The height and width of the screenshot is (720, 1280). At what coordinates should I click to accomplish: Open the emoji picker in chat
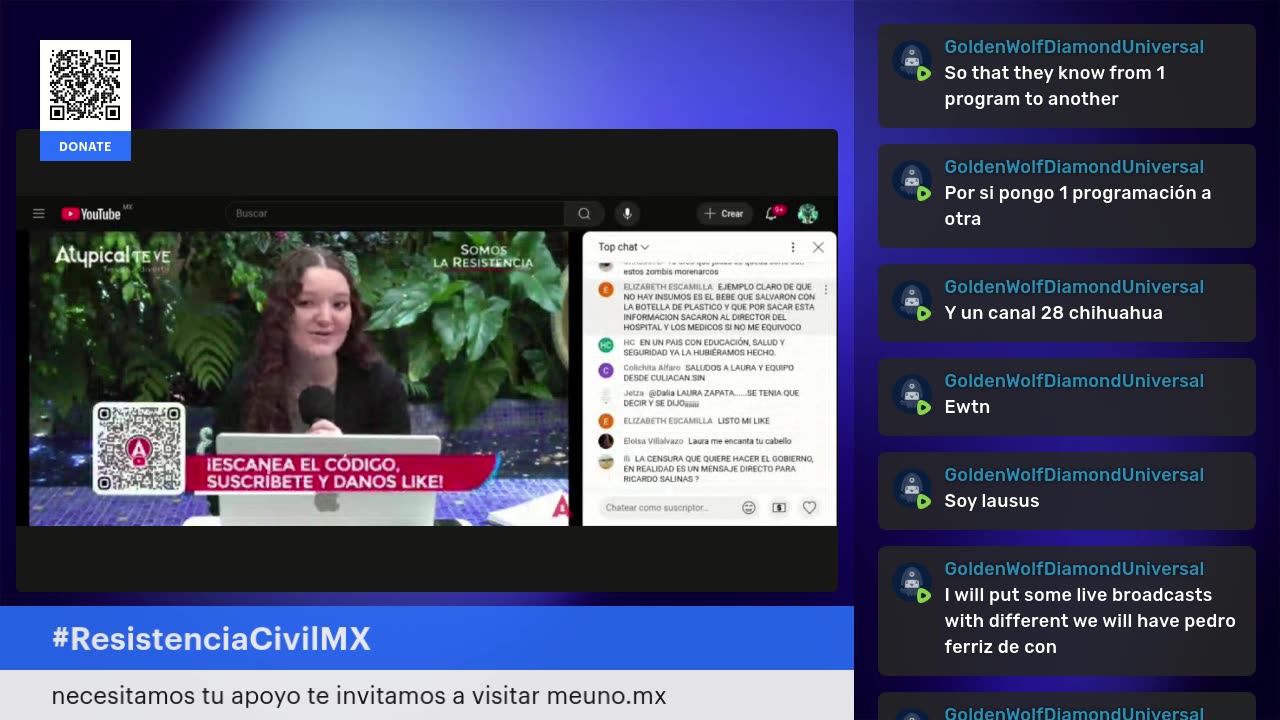[748, 508]
